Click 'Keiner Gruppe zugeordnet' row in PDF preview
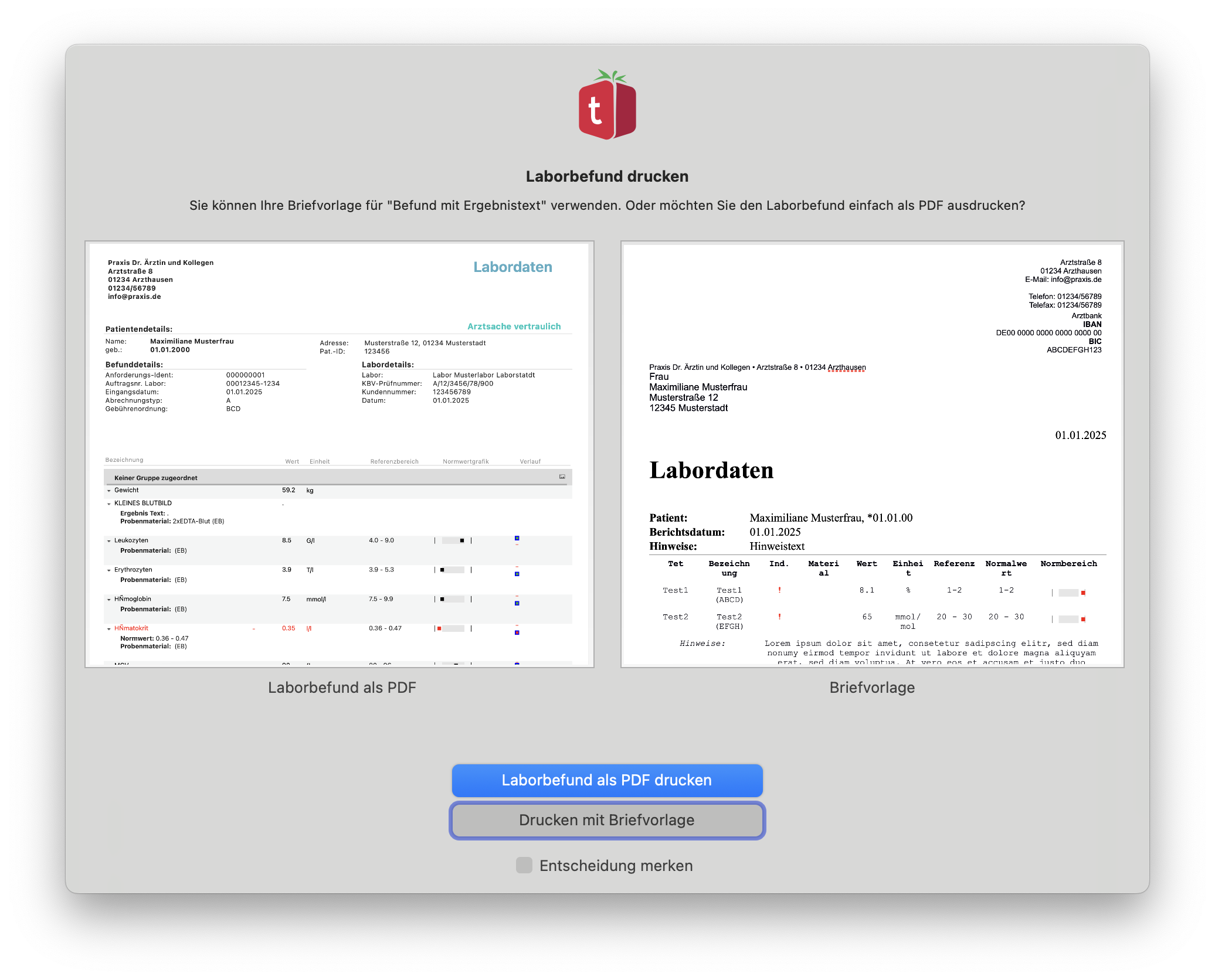Viewport: 1215px width, 980px height. 338,477
